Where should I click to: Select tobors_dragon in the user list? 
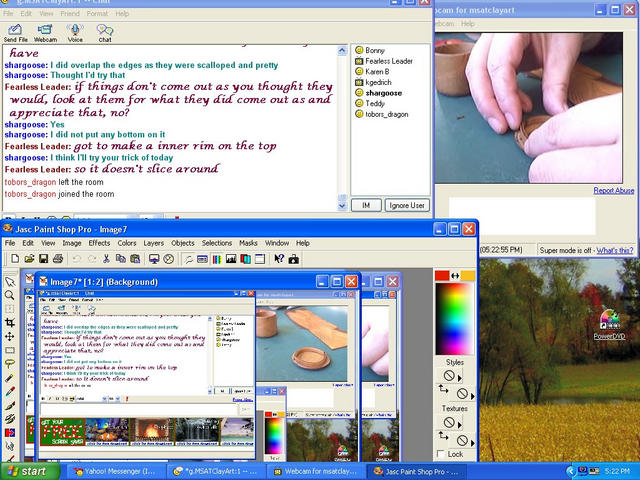pyautogui.click(x=382, y=114)
